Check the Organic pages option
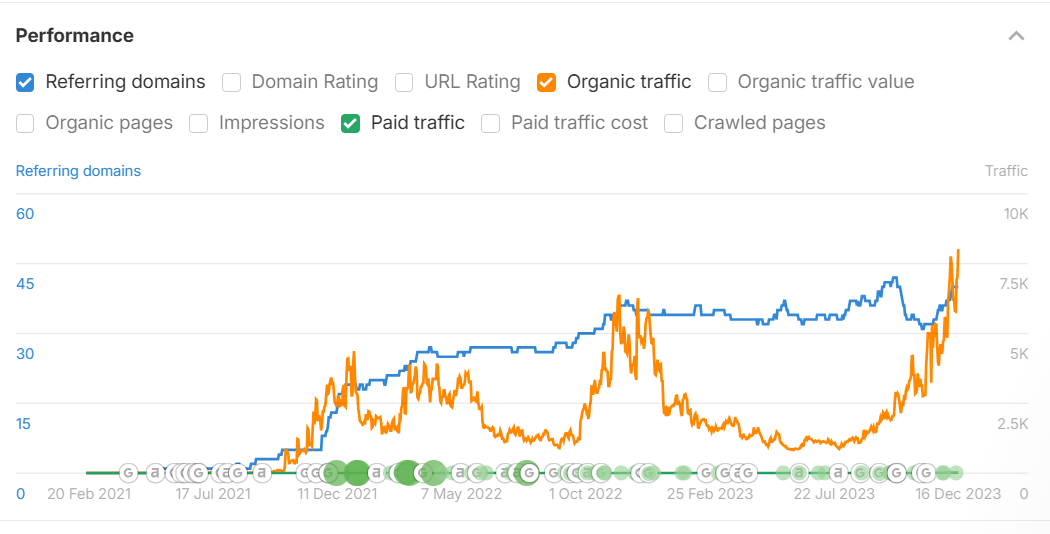The width and height of the screenshot is (1050, 534). [x=26, y=123]
